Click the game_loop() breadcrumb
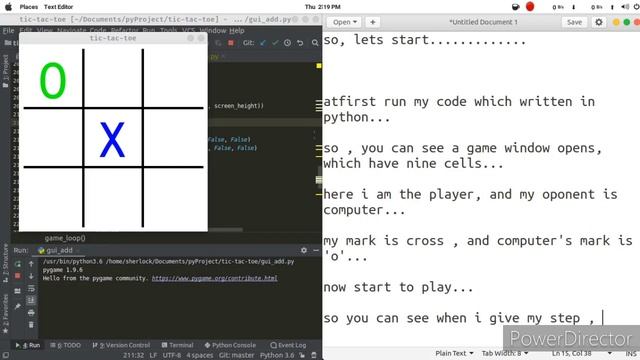The image size is (640, 360). pyautogui.click(x=65, y=238)
